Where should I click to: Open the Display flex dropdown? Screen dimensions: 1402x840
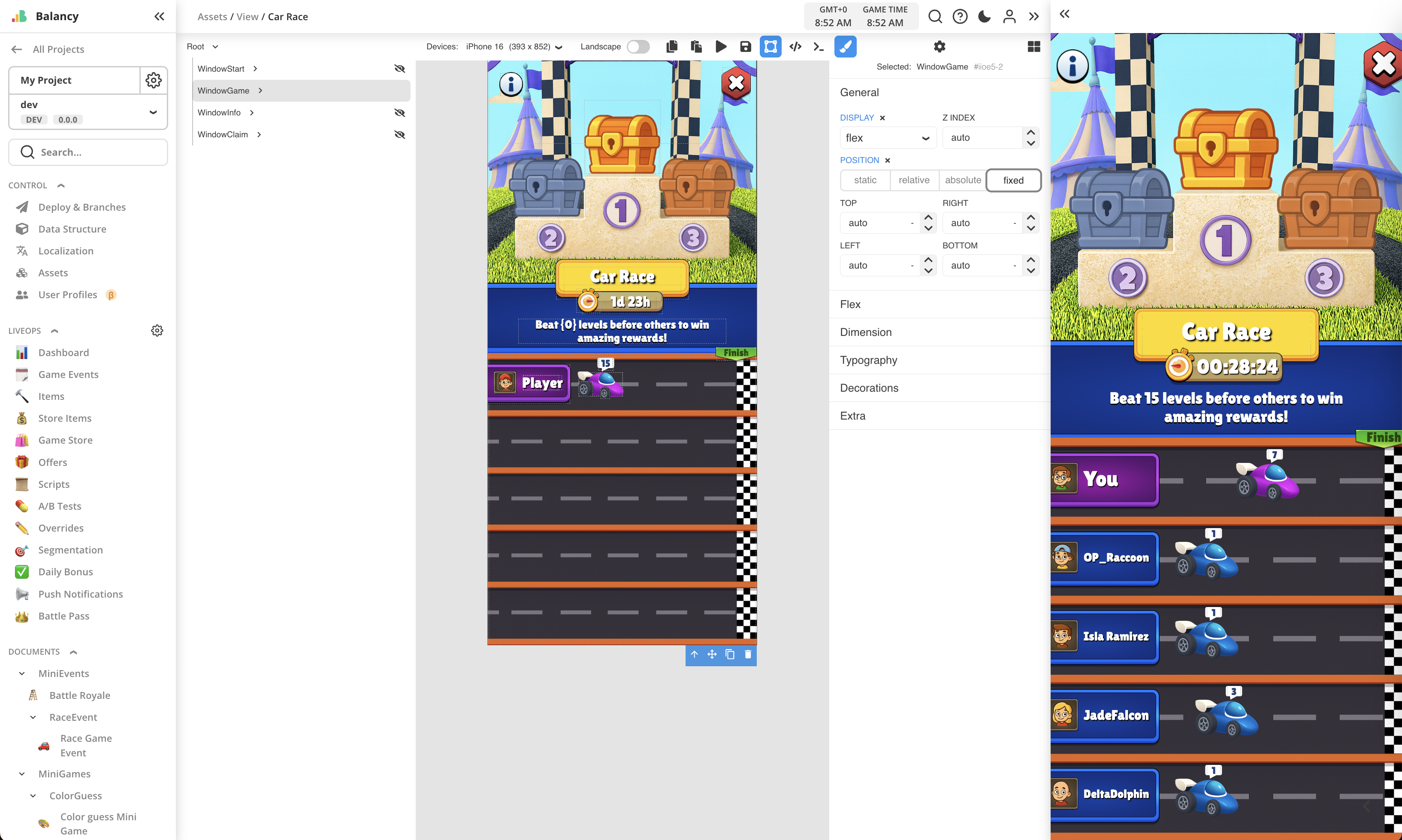tap(887, 138)
